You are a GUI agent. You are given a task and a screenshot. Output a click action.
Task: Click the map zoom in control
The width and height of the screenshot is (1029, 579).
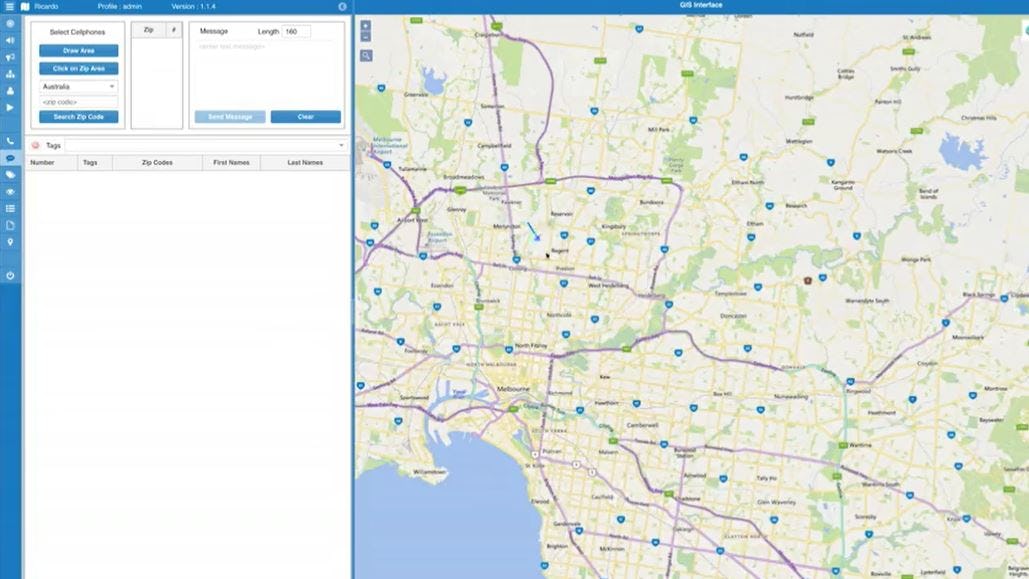(x=366, y=24)
